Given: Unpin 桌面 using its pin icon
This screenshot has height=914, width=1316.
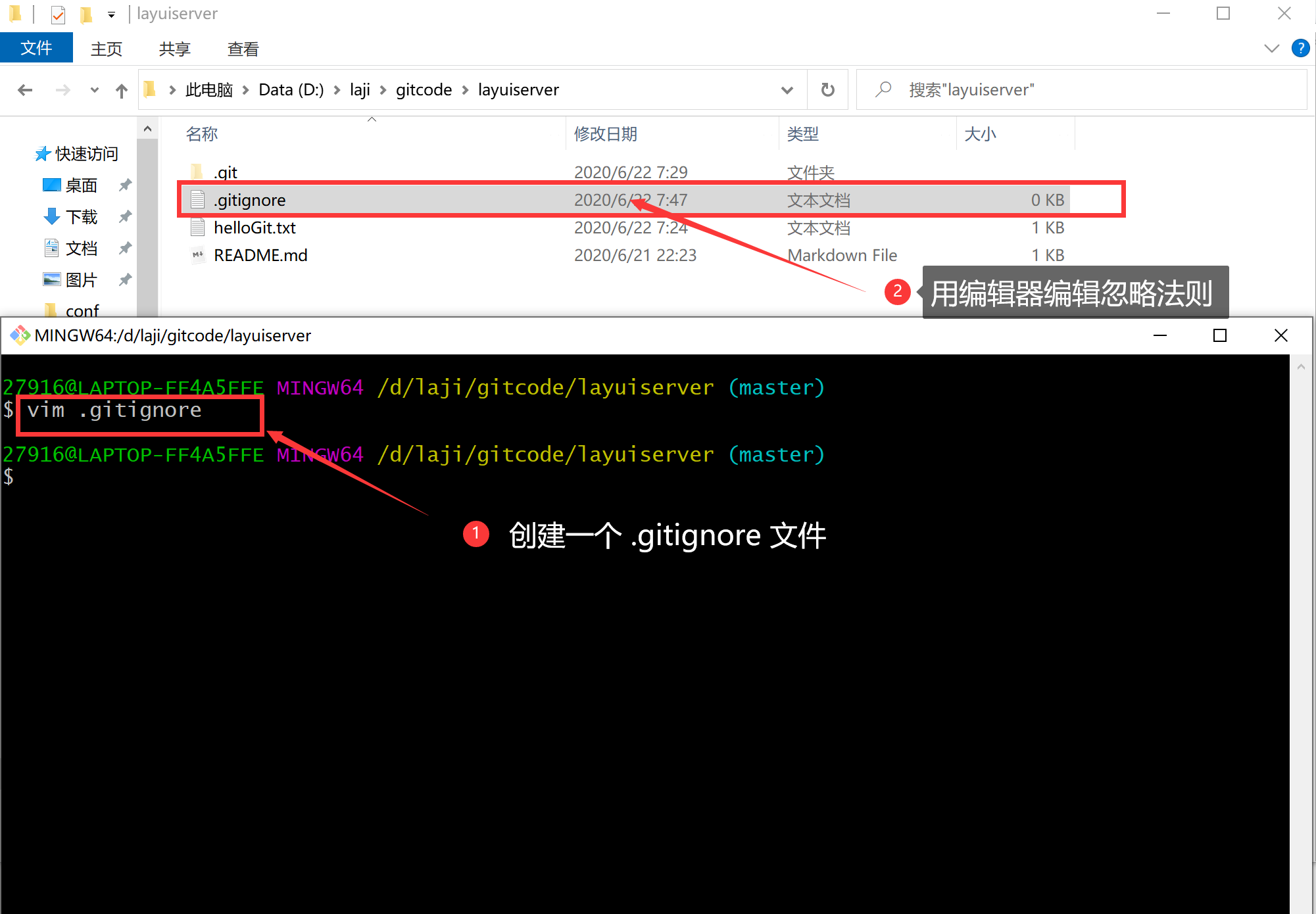Looking at the screenshot, I should point(125,185).
